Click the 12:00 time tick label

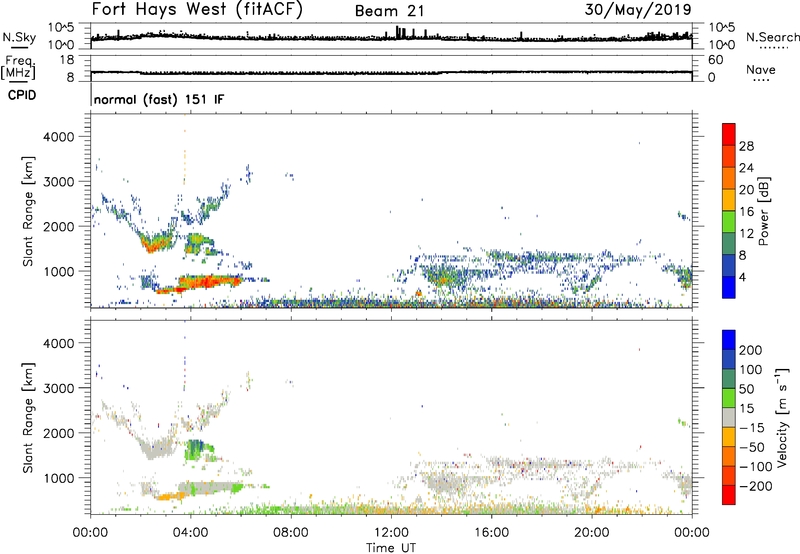coord(391,533)
